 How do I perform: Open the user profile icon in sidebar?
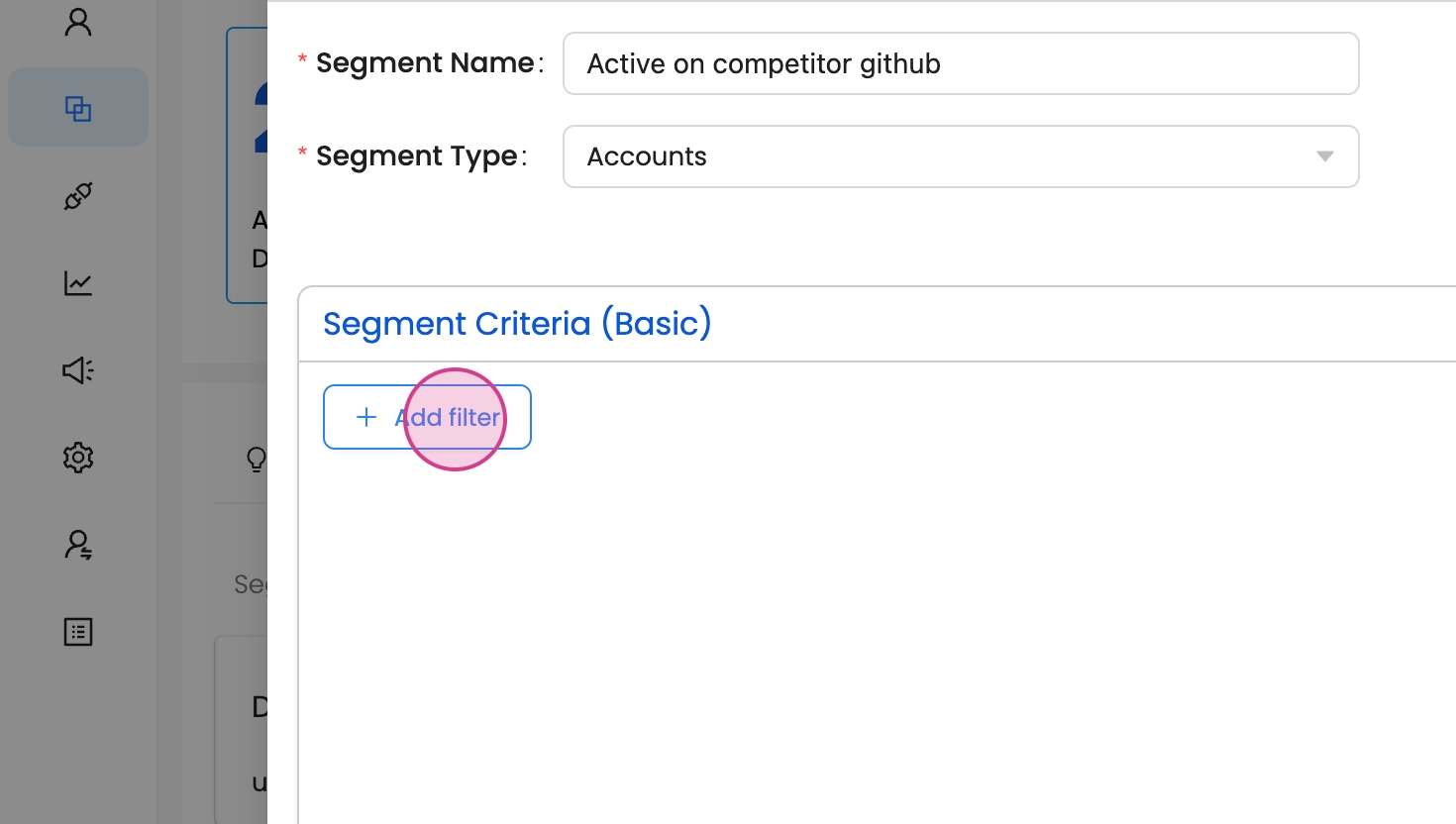point(78,22)
